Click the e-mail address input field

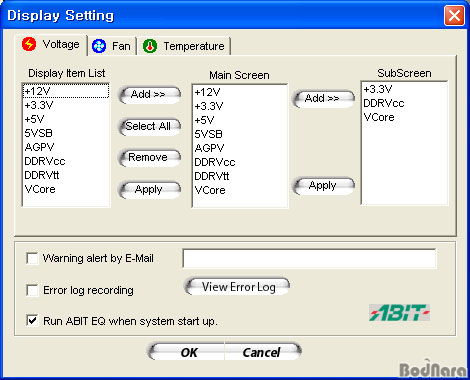point(309,258)
